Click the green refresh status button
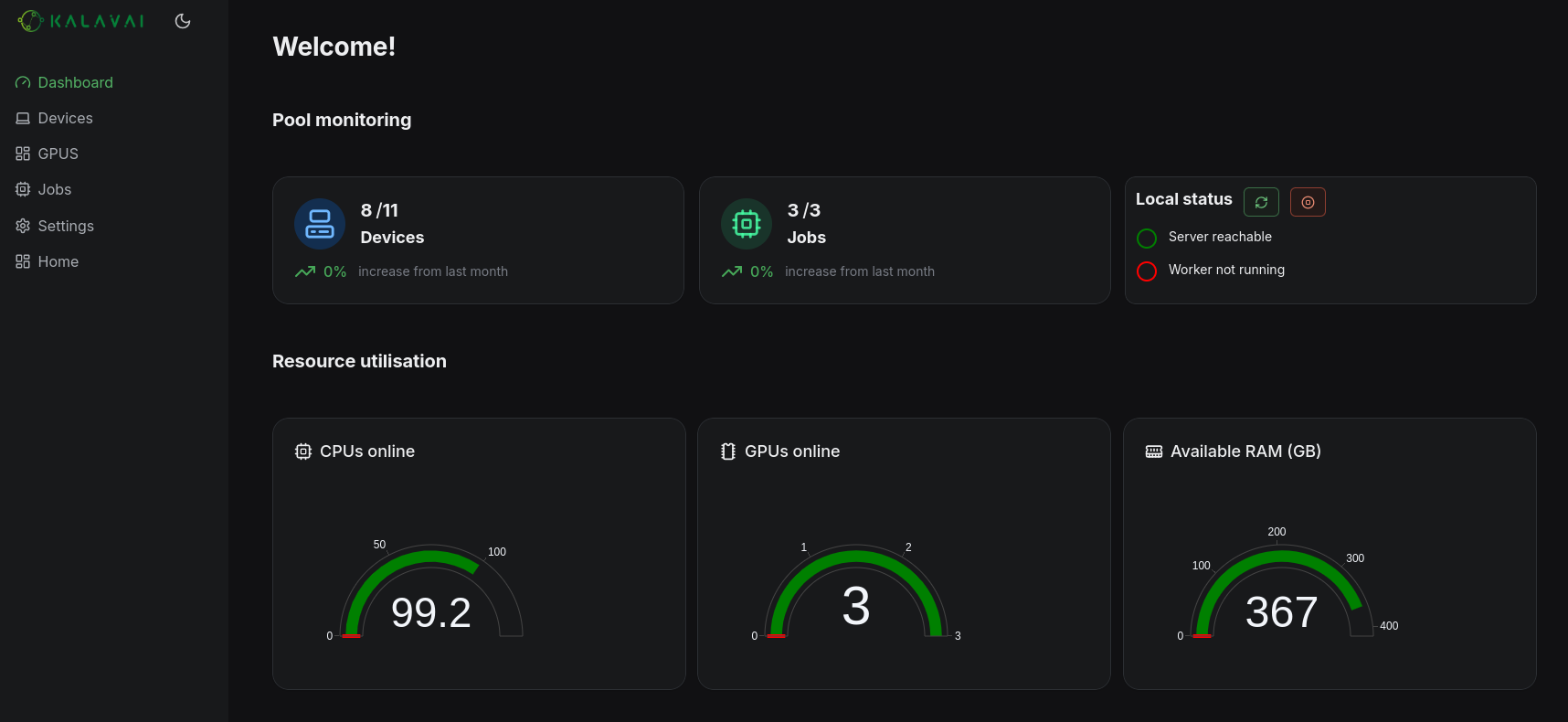1568x722 pixels. coord(1261,202)
